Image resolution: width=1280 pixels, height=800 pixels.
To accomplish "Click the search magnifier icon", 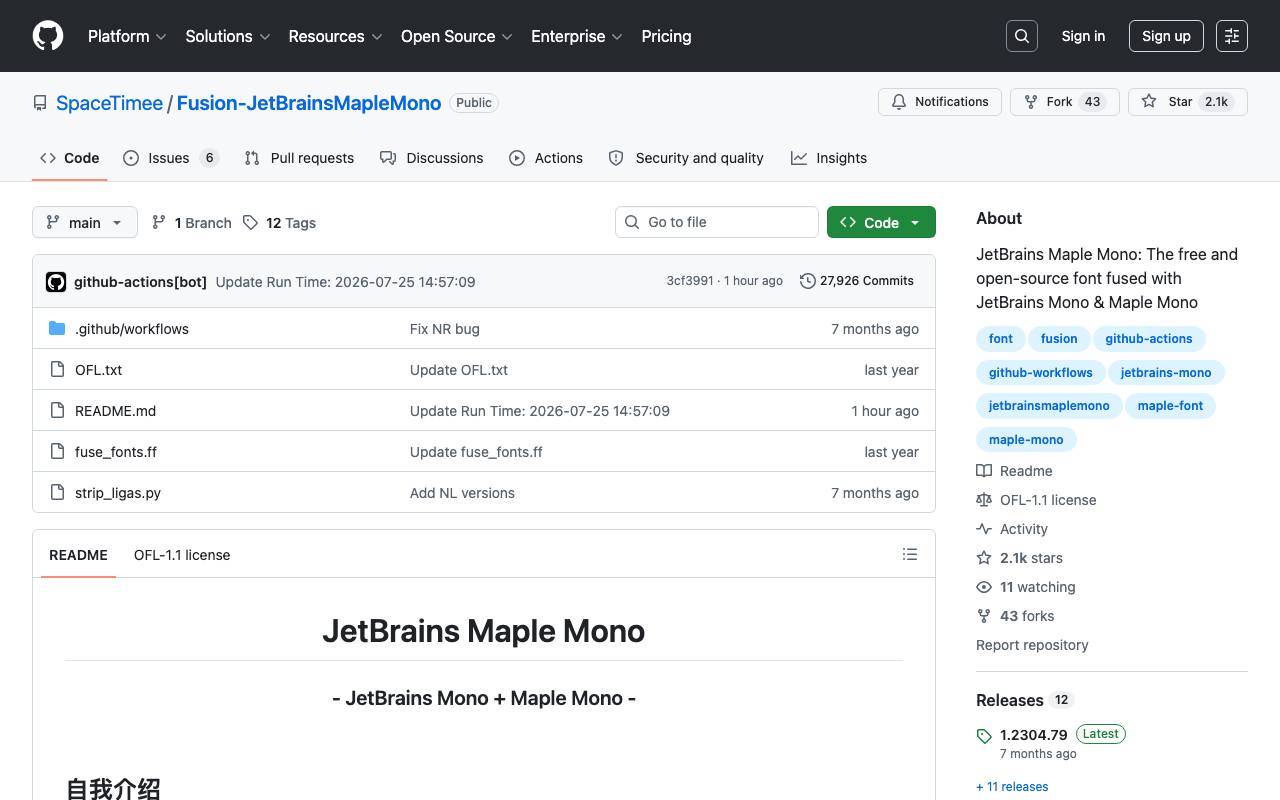I will coord(1022,36).
